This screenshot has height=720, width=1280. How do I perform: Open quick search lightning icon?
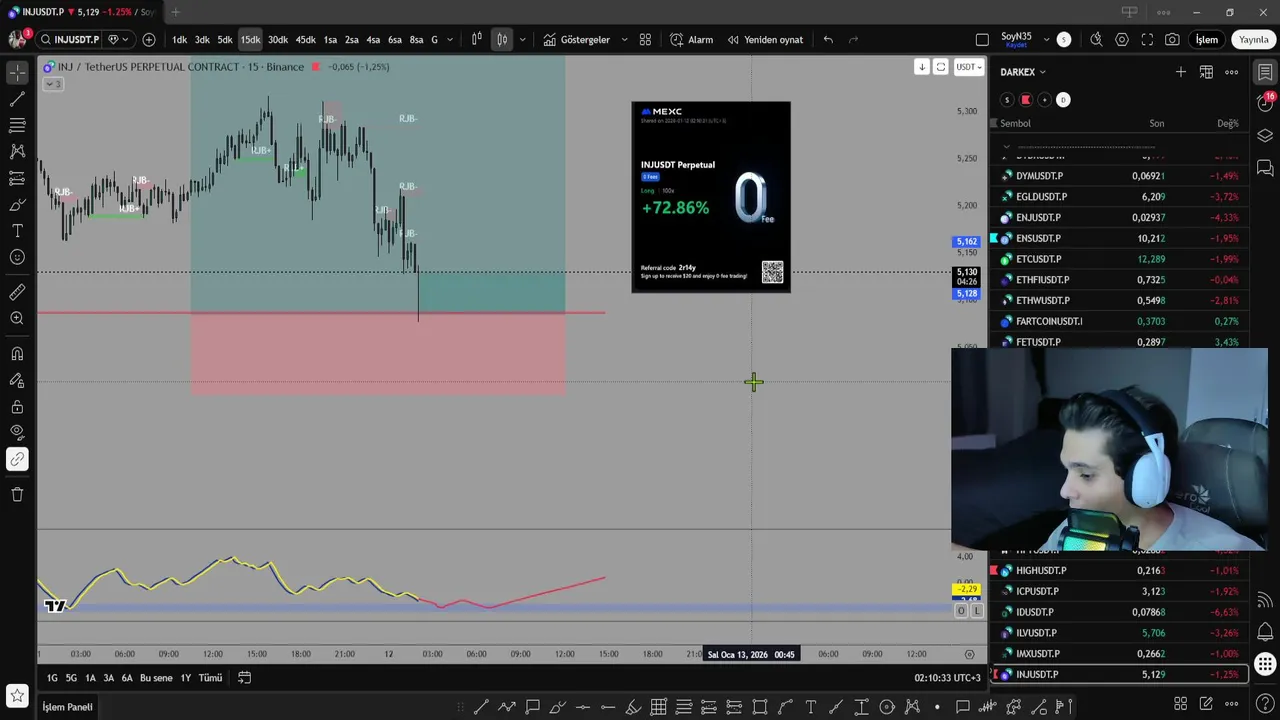(x=1096, y=40)
